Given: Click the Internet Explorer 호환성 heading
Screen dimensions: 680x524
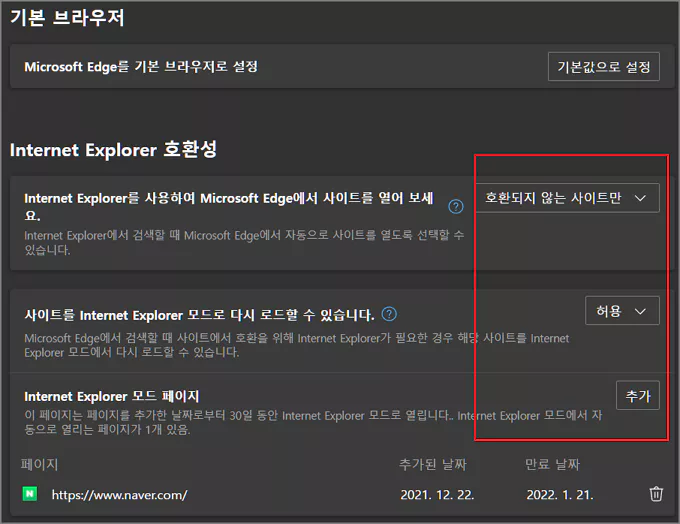Looking at the screenshot, I should [113, 150].
